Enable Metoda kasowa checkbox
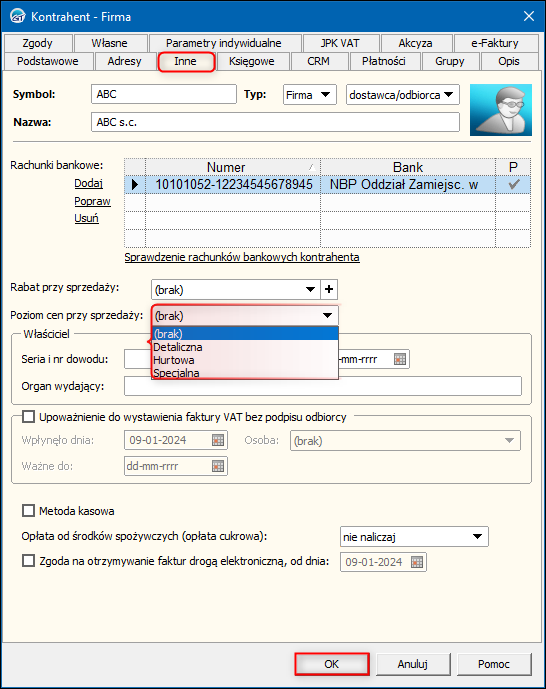This screenshot has height=689, width=546. pos(29,511)
